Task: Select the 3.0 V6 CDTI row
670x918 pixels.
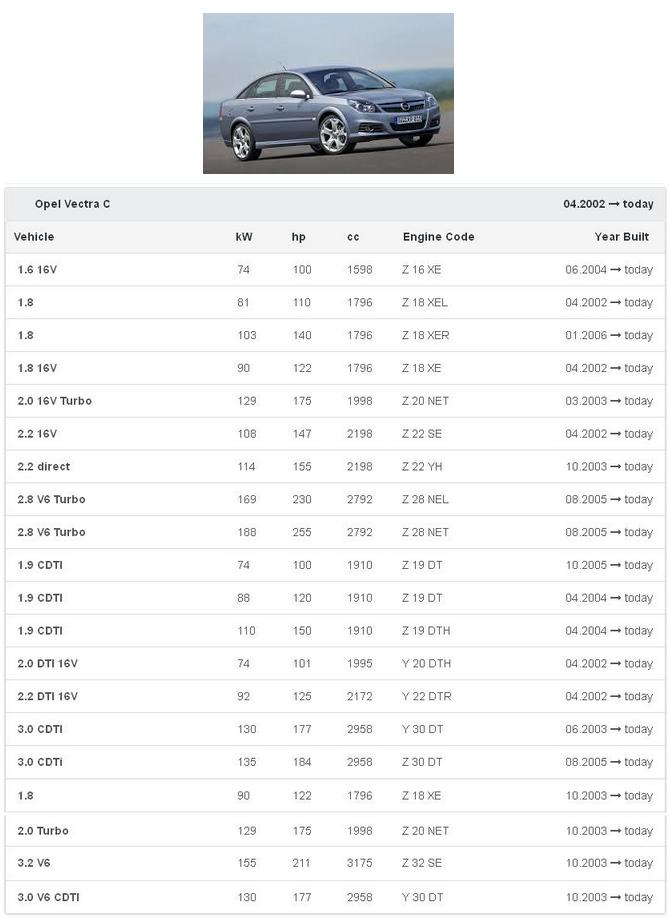Action: pos(48,897)
